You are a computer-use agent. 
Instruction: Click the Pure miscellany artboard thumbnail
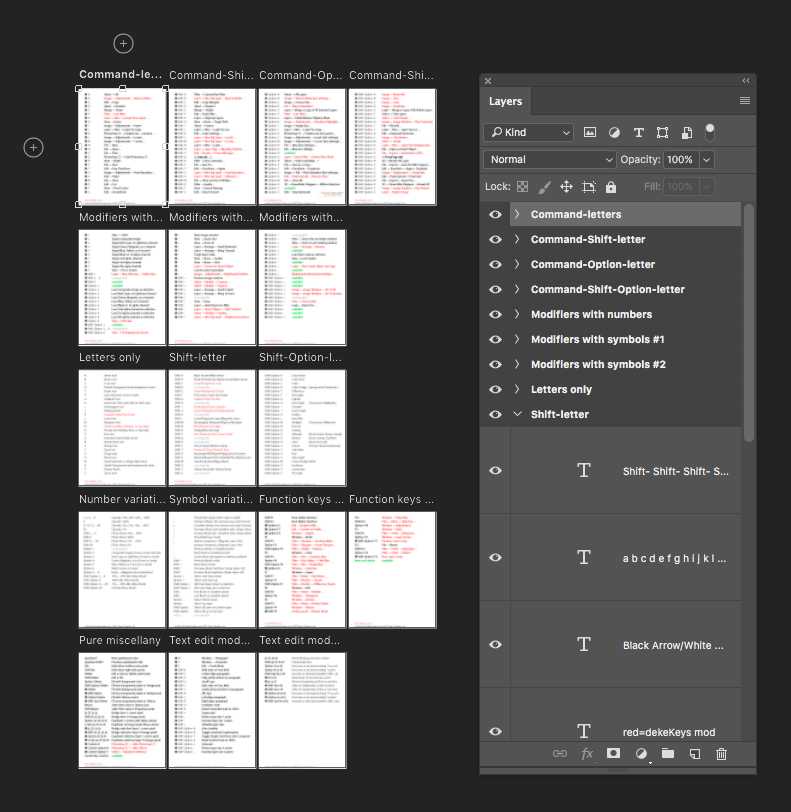[123, 710]
